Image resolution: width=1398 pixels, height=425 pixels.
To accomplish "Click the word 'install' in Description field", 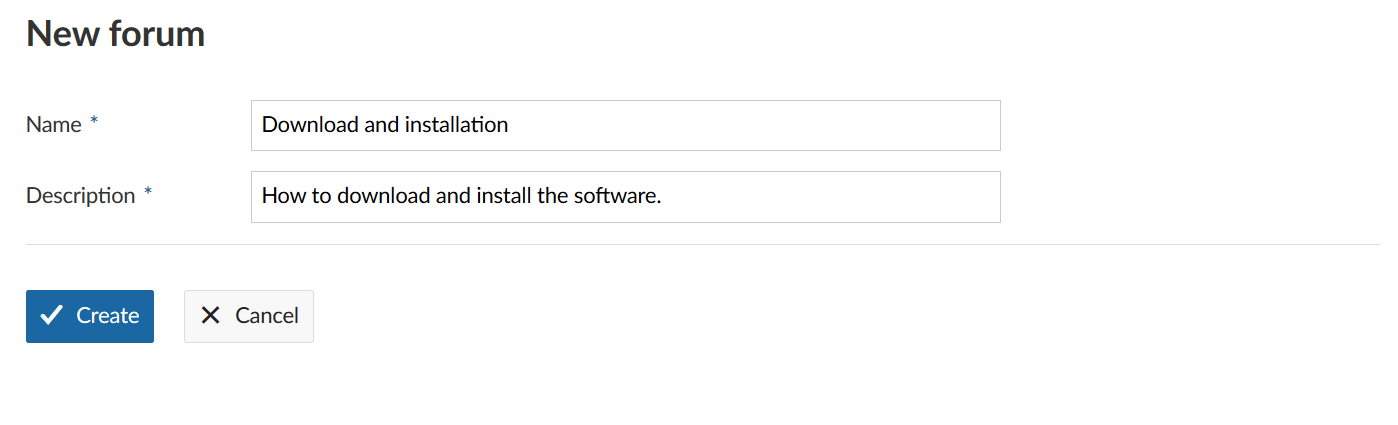I will pyautogui.click(x=497, y=196).
